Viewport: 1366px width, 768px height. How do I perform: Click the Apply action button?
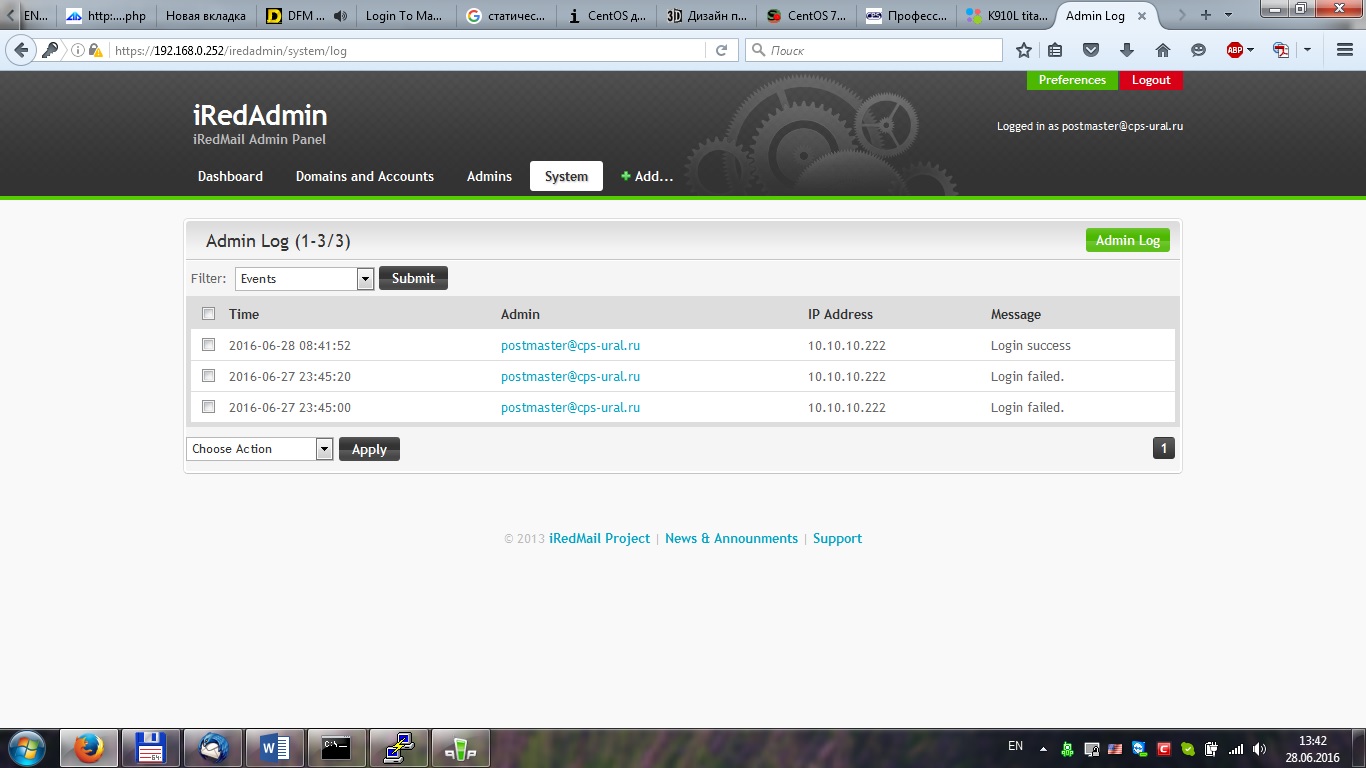pos(369,449)
